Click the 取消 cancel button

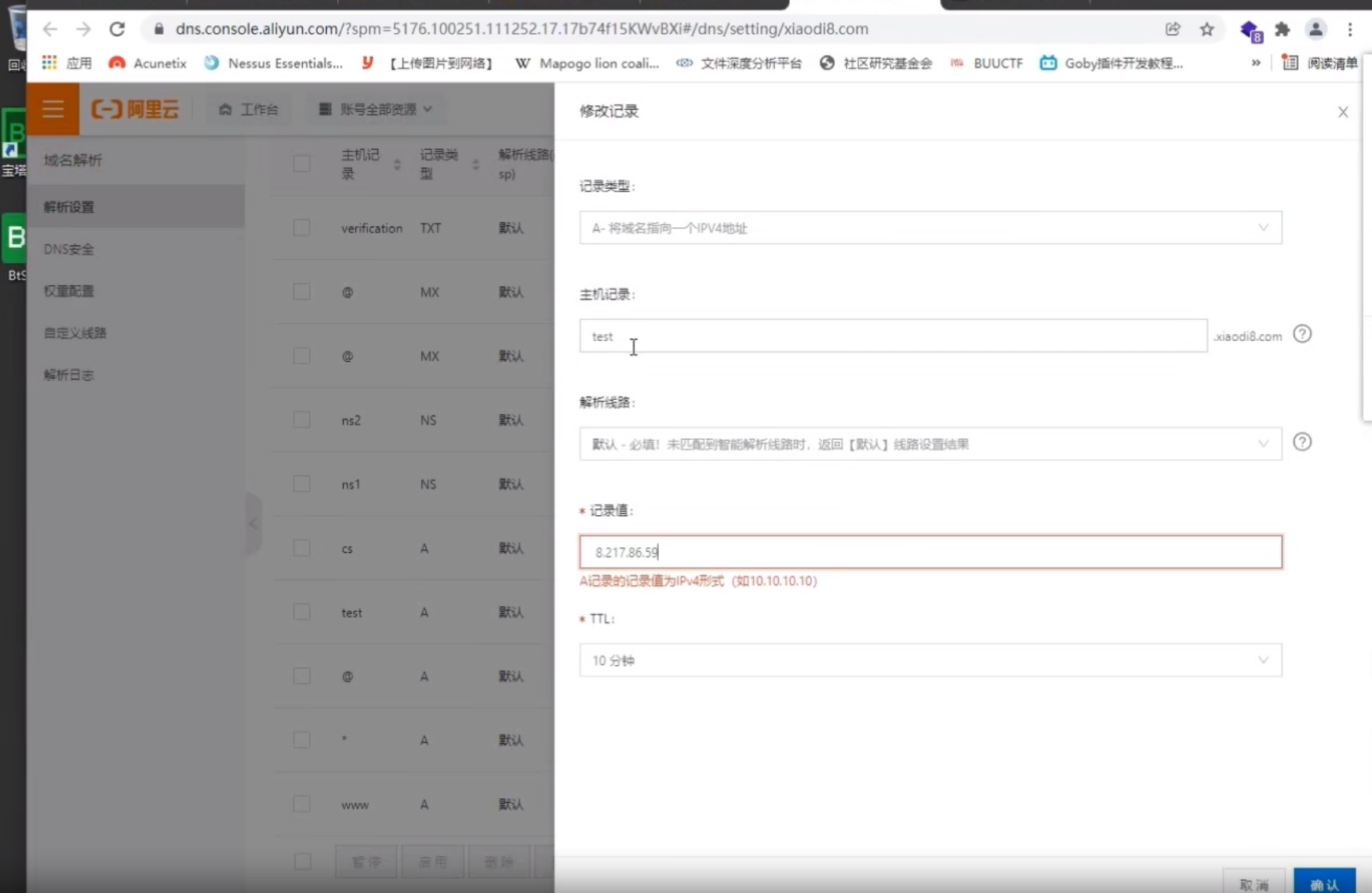(x=1254, y=883)
